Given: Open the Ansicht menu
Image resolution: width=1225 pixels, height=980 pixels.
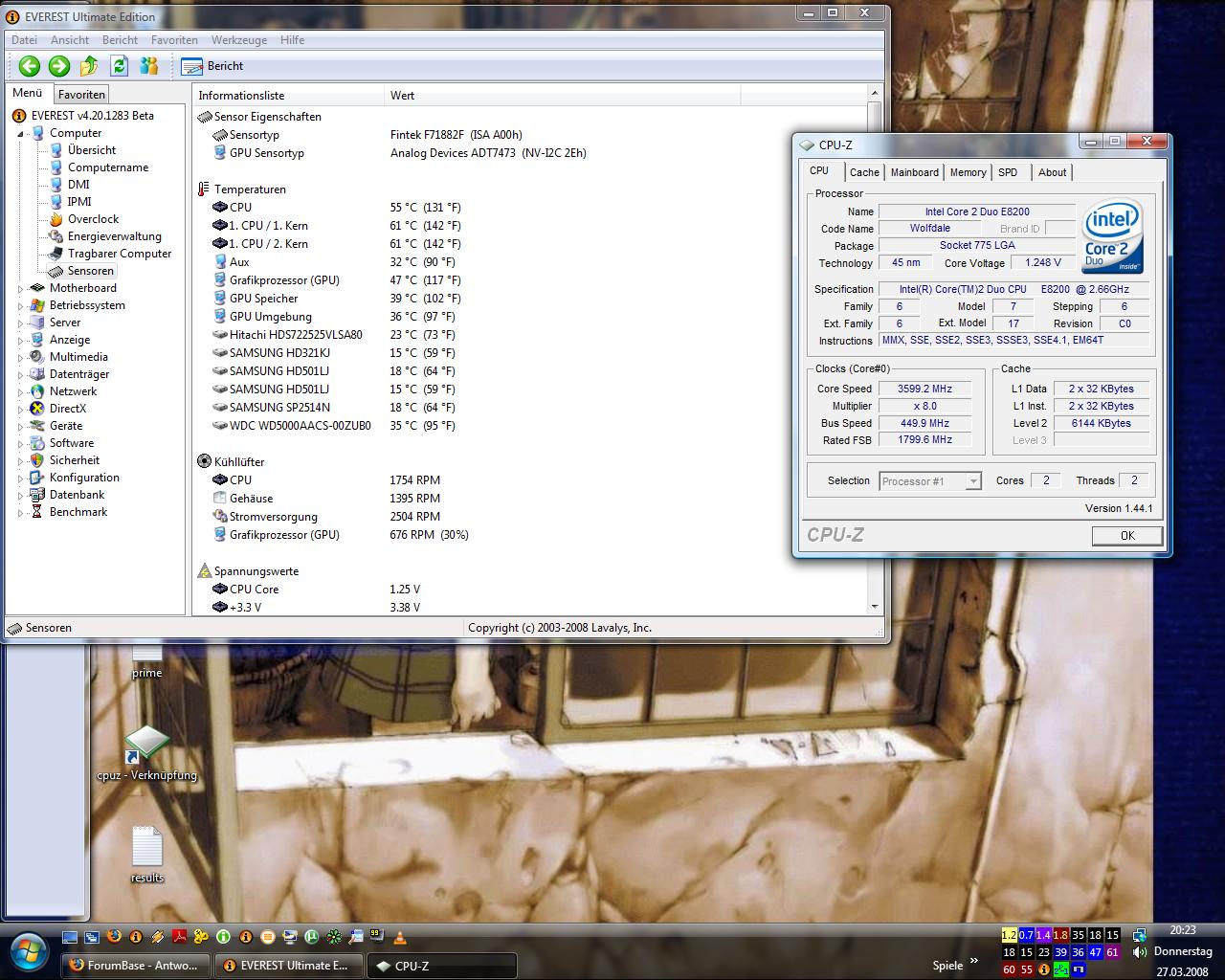Looking at the screenshot, I should 70,40.
